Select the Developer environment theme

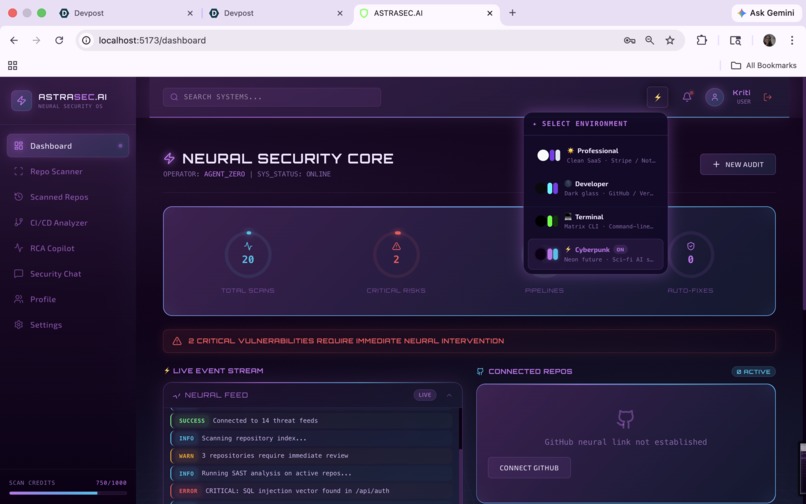pos(595,188)
